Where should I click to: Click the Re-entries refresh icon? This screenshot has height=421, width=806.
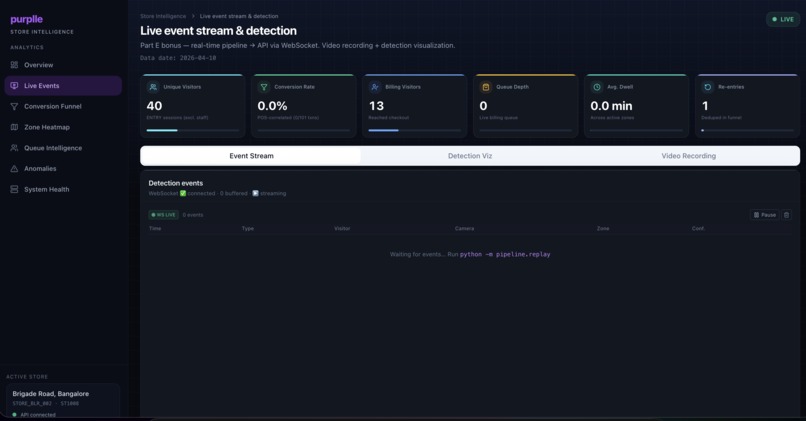pyautogui.click(x=708, y=87)
